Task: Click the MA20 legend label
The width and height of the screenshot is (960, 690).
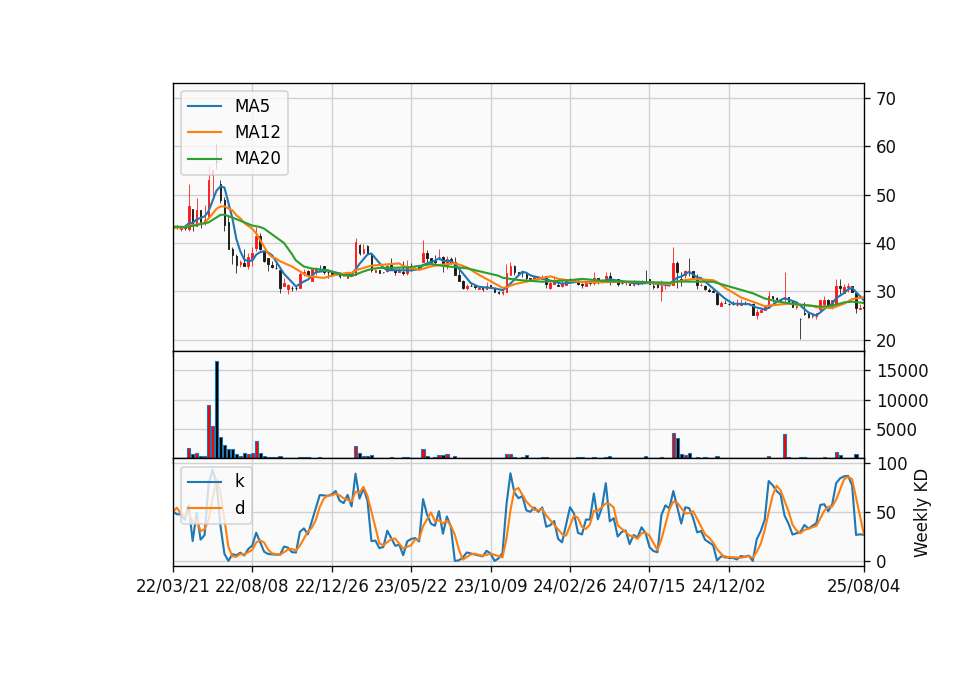Action: 257,158
